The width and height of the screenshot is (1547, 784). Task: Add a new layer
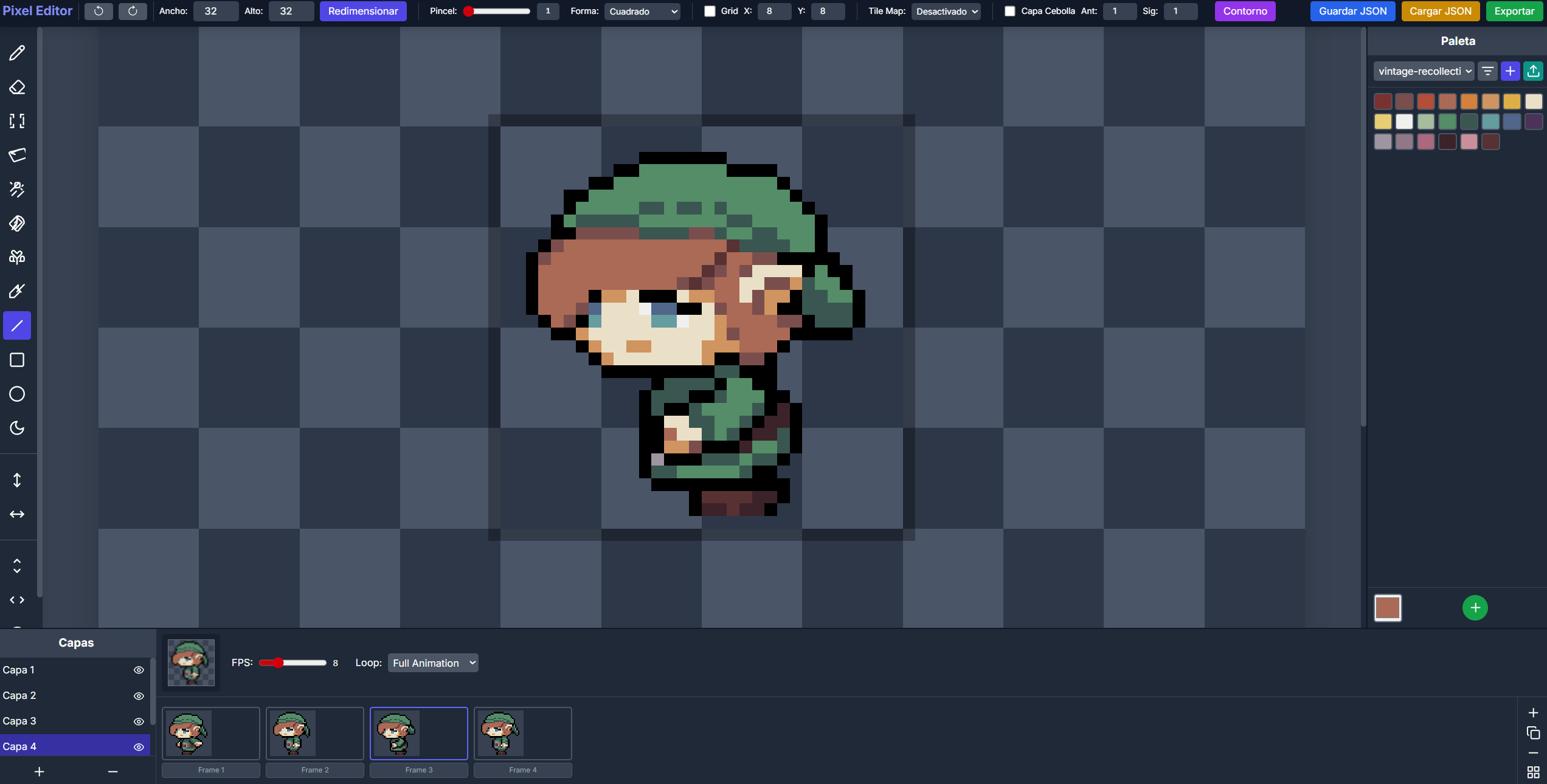pyautogui.click(x=40, y=772)
